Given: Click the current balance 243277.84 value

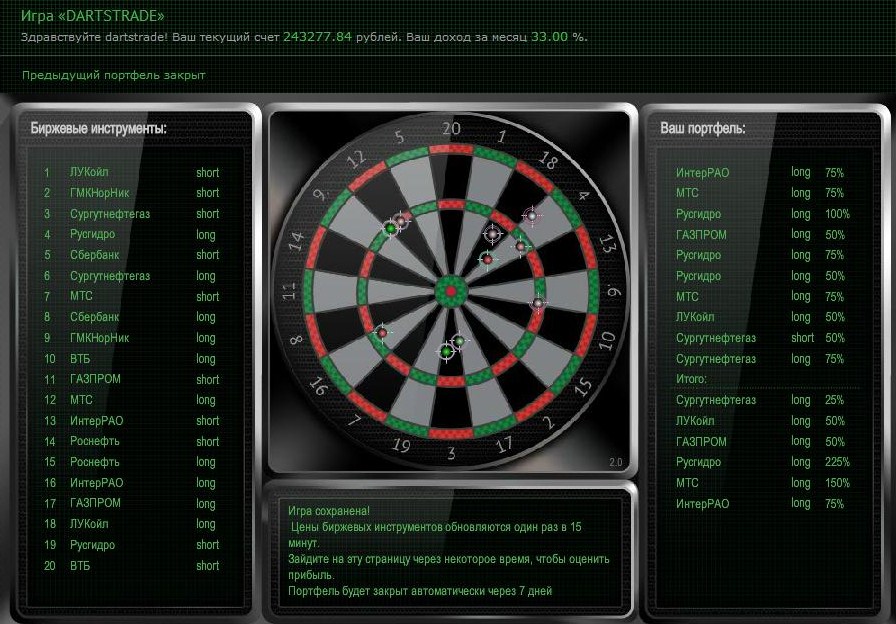Looking at the screenshot, I should pos(317,37).
